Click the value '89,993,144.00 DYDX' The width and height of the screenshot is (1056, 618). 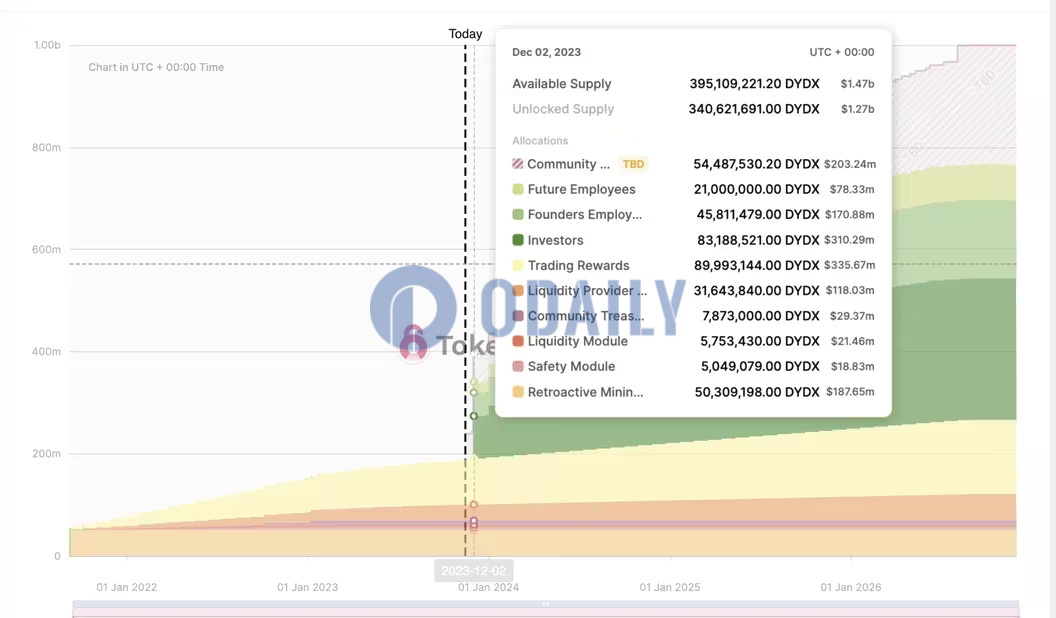click(756, 265)
